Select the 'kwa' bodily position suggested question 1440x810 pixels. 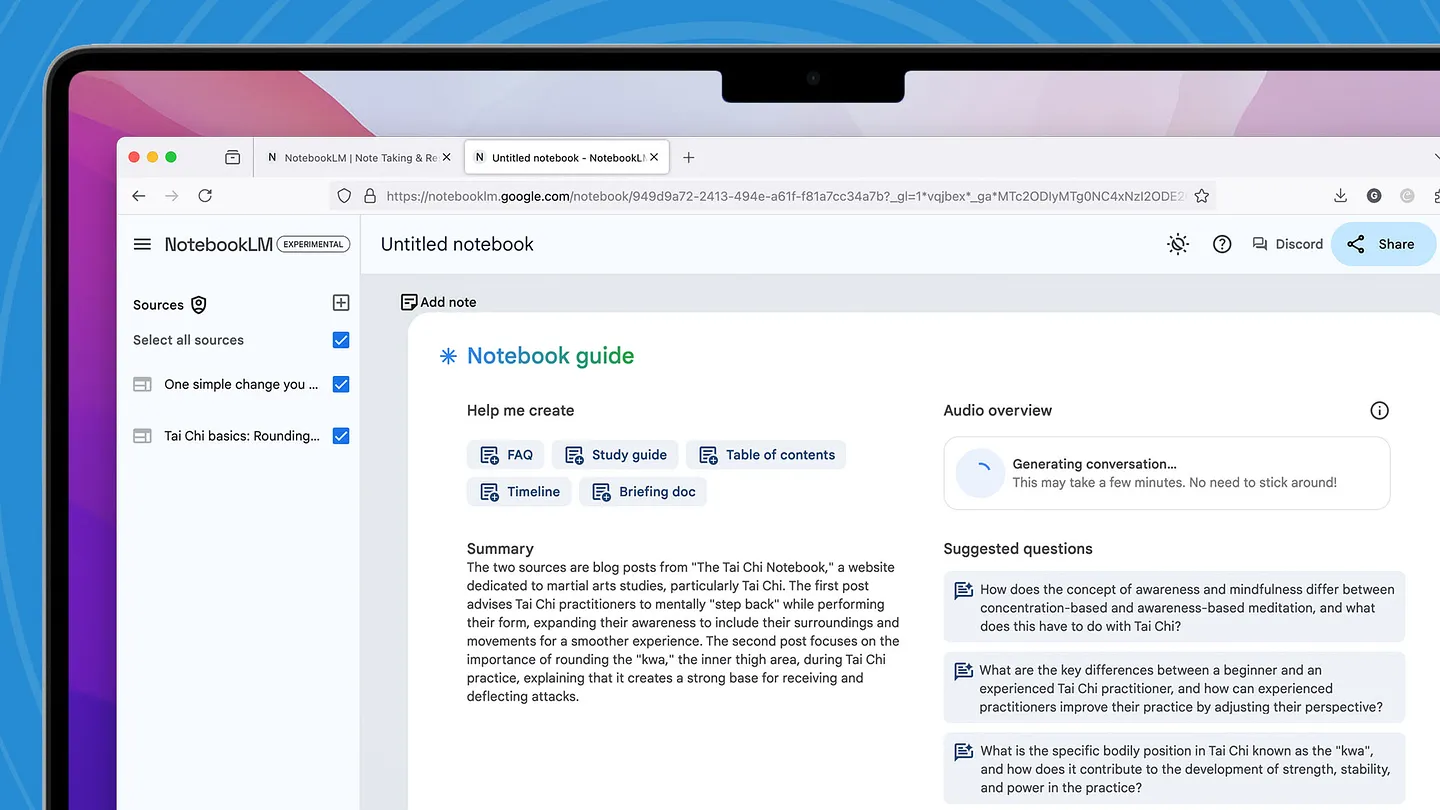tap(1174, 769)
